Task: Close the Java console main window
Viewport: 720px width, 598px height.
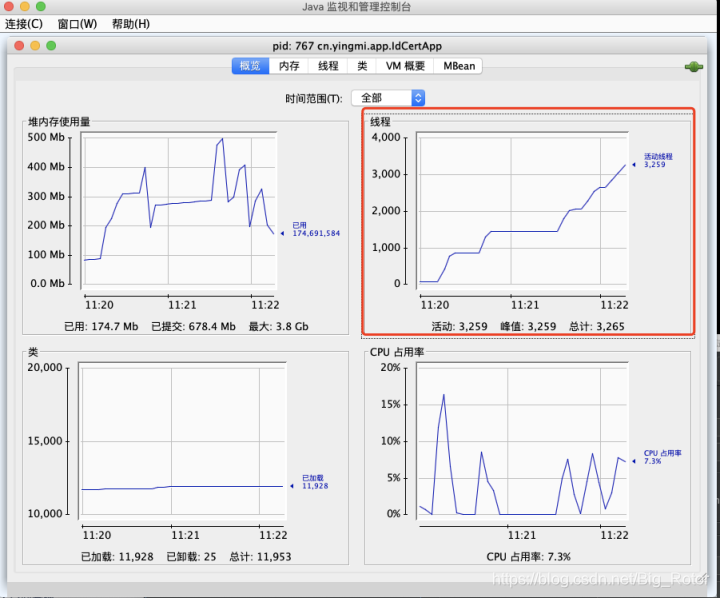Action: pyautogui.click(x=9, y=6)
